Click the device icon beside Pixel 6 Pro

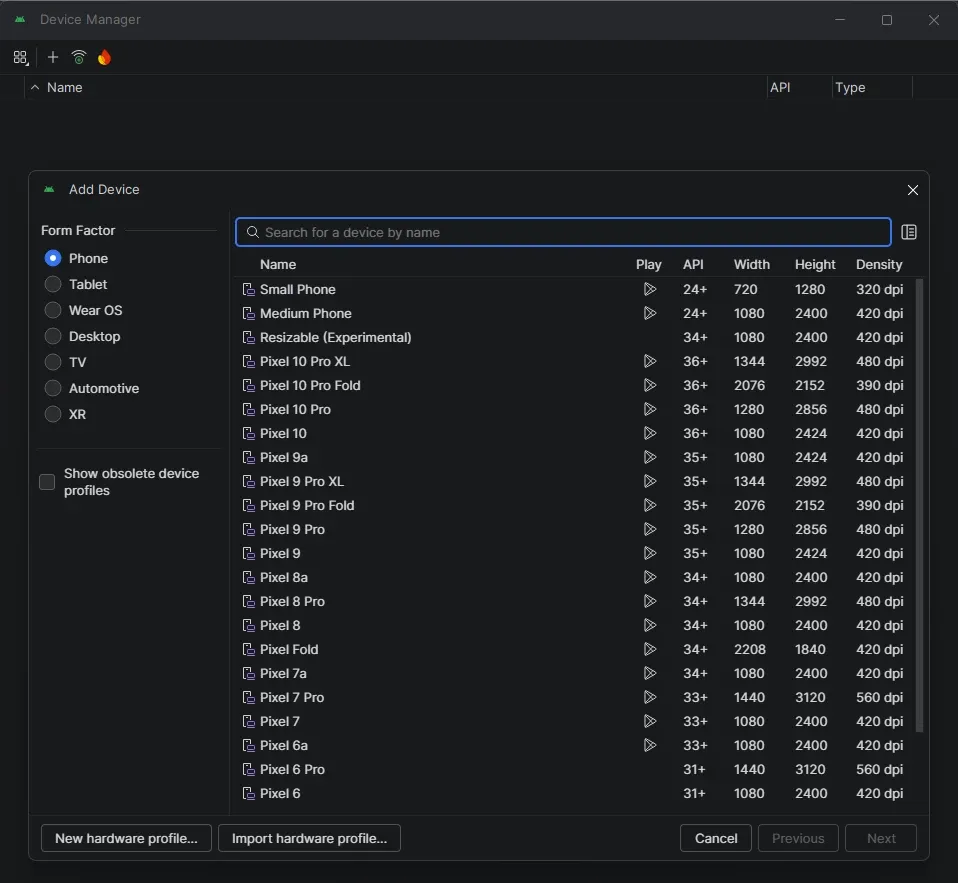249,769
